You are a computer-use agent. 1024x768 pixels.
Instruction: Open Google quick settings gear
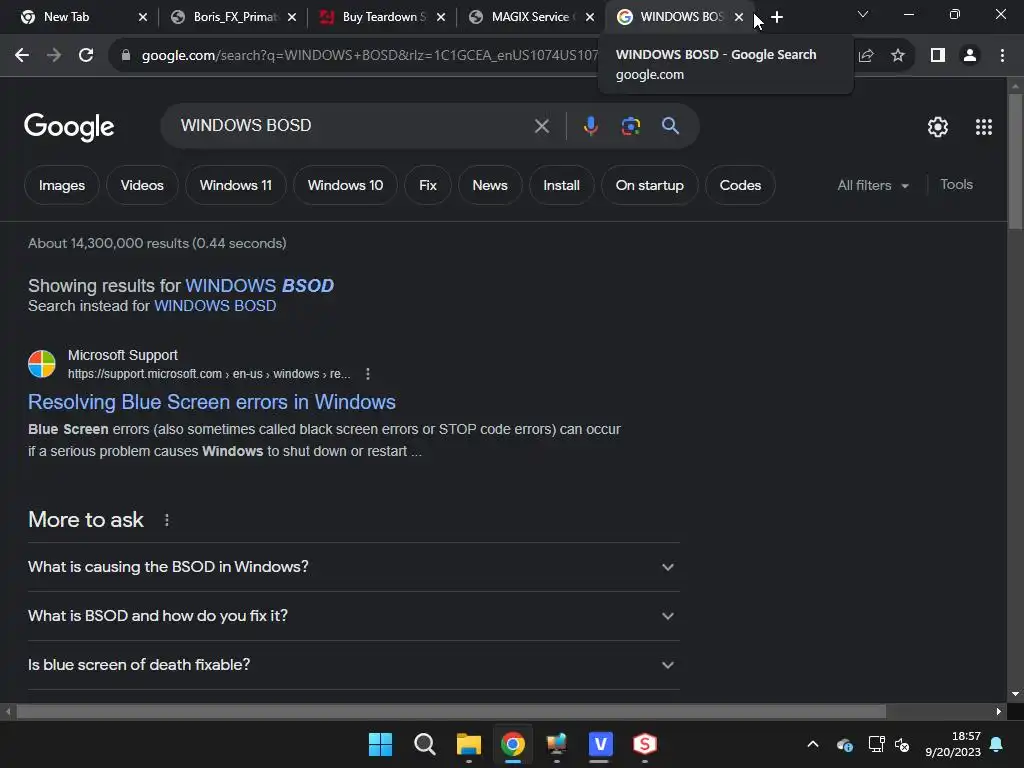[938, 127]
